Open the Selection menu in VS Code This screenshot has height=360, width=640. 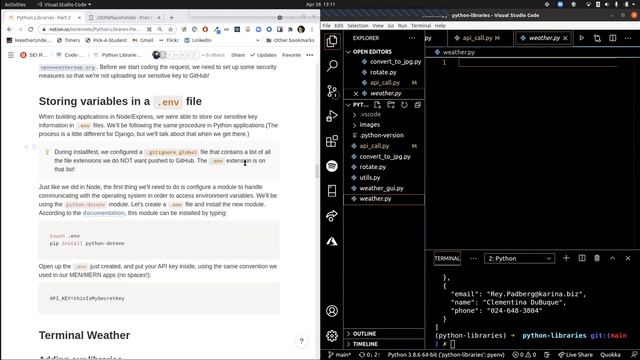(x=358, y=25)
